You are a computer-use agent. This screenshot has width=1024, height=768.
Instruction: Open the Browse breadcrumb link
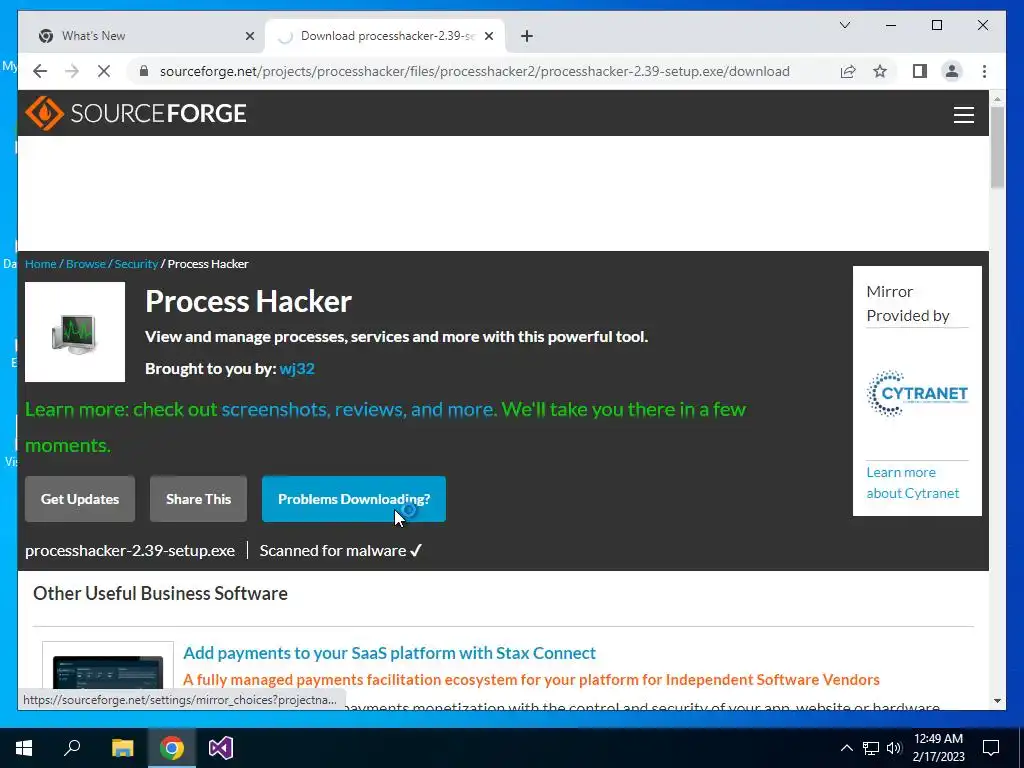[x=86, y=264]
